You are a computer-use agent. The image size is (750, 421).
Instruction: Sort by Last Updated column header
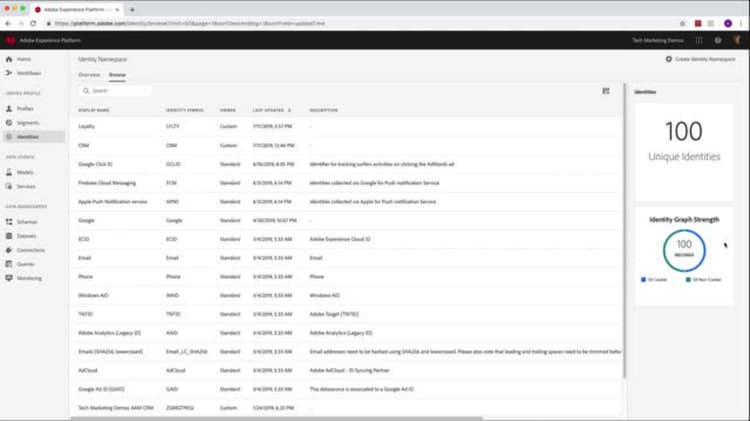point(271,110)
